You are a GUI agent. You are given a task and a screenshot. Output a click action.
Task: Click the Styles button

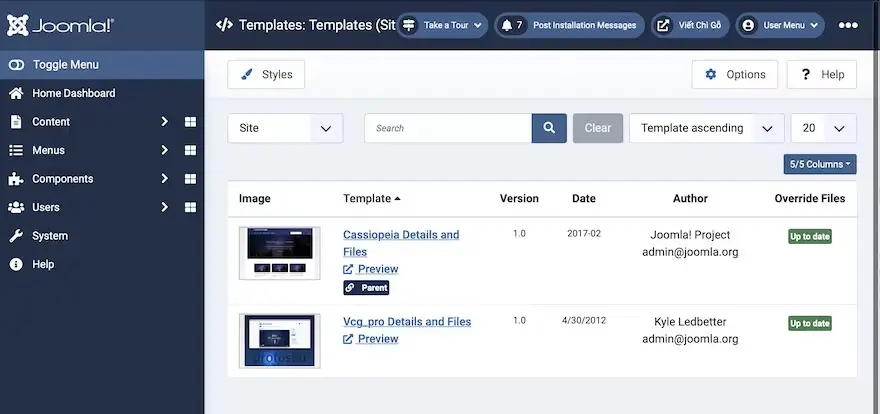[x=266, y=75]
